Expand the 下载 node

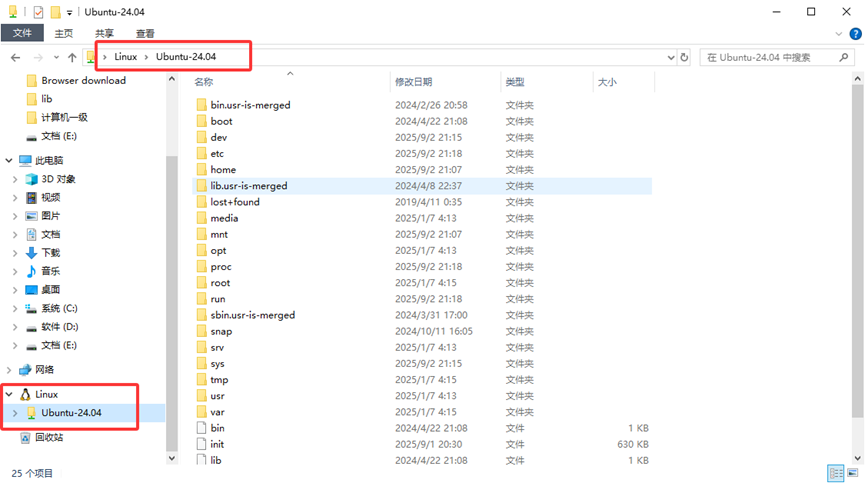15,253
